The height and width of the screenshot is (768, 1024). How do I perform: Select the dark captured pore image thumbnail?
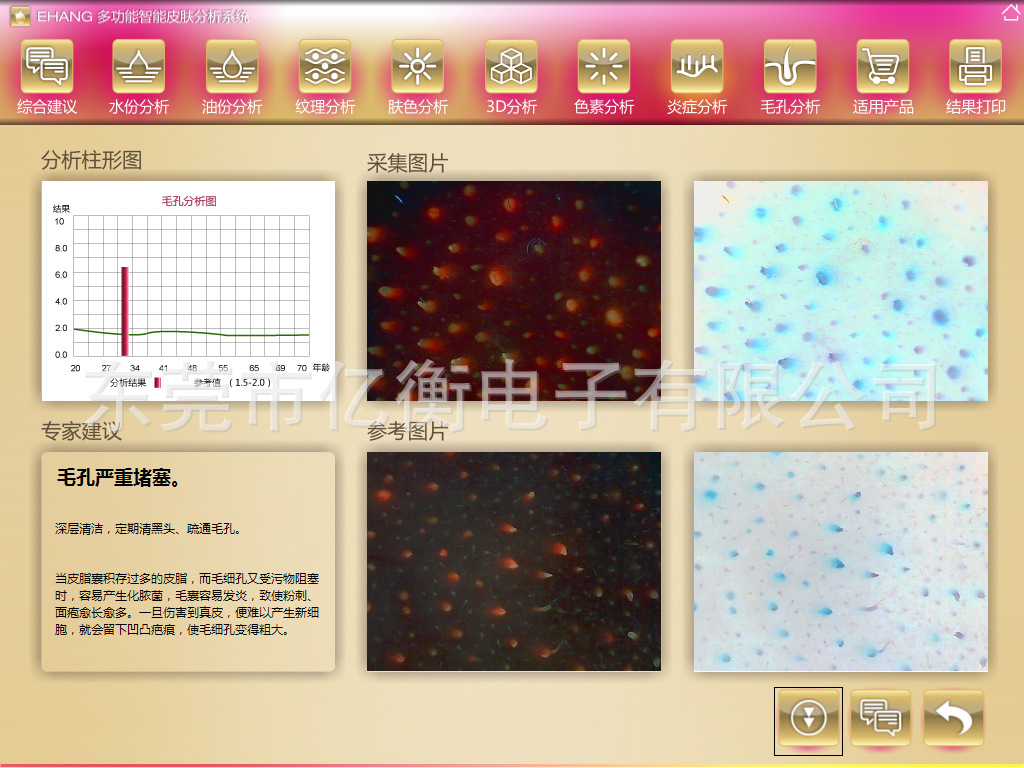[x=514, y=291]
